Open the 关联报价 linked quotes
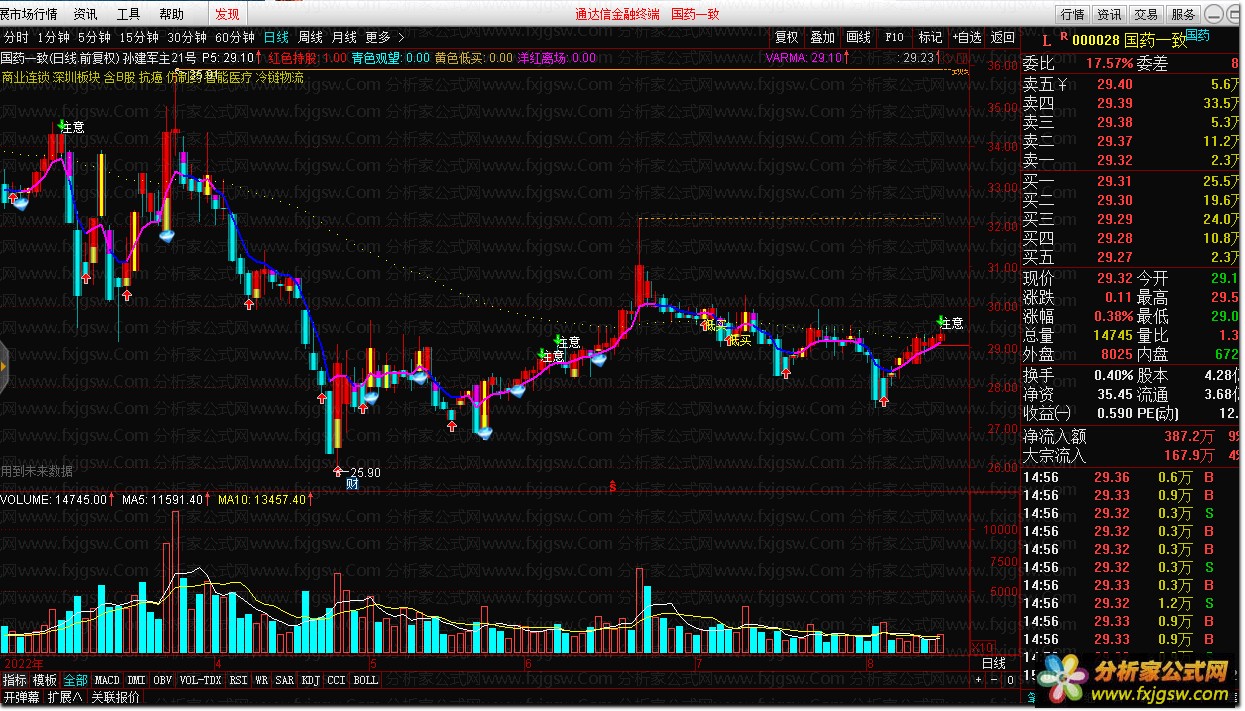 click(115, 696)
